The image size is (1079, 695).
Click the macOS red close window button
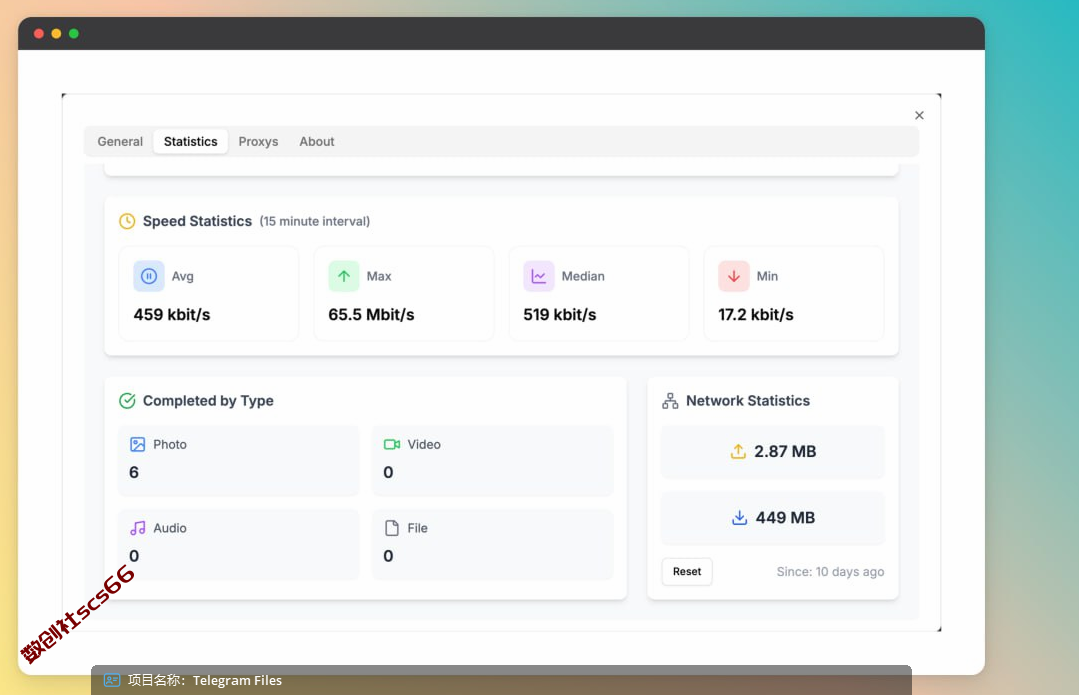[39, 34]
